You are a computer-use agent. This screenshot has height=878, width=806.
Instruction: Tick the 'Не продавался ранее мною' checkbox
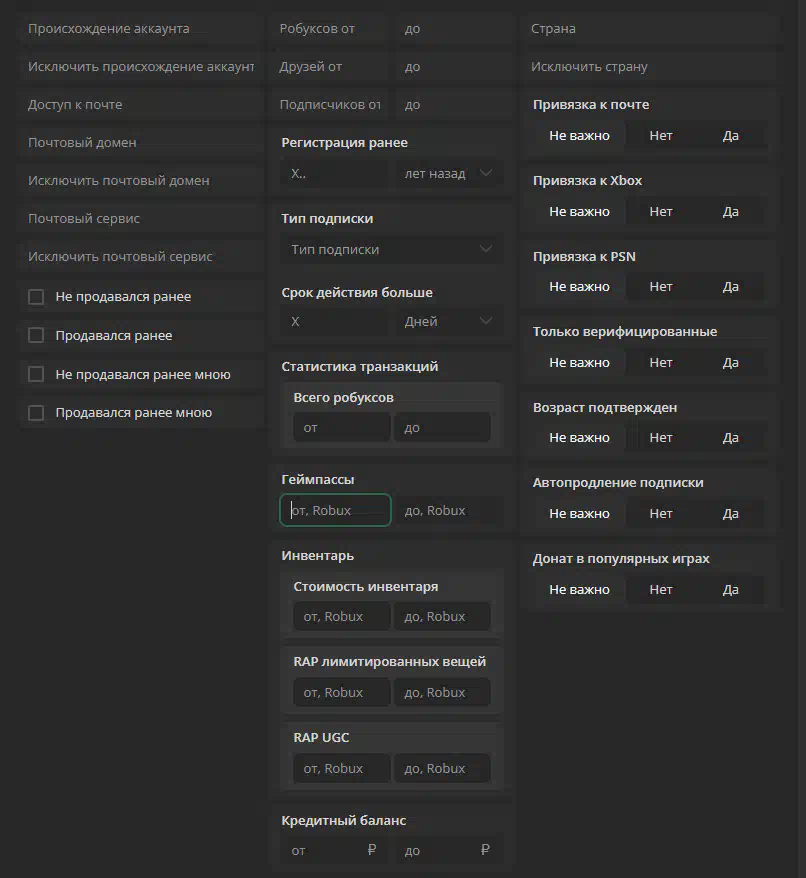click(37, 374)
